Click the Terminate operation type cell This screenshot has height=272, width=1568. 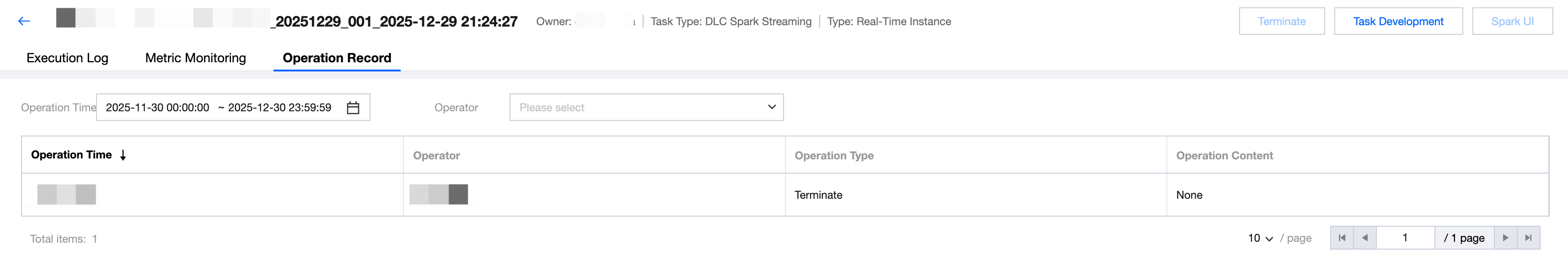[818, 195]
